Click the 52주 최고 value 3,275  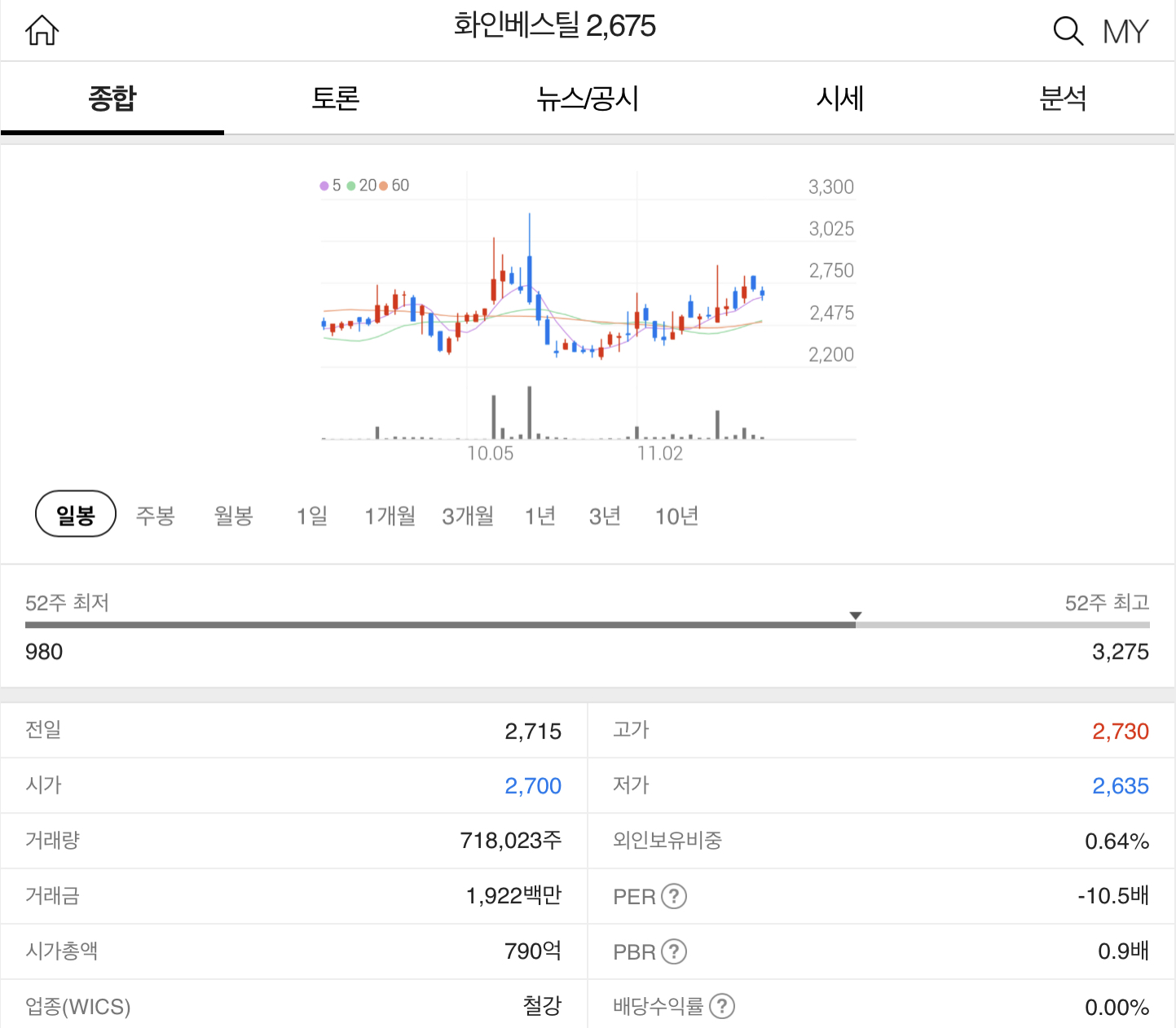click(1121, 652)
